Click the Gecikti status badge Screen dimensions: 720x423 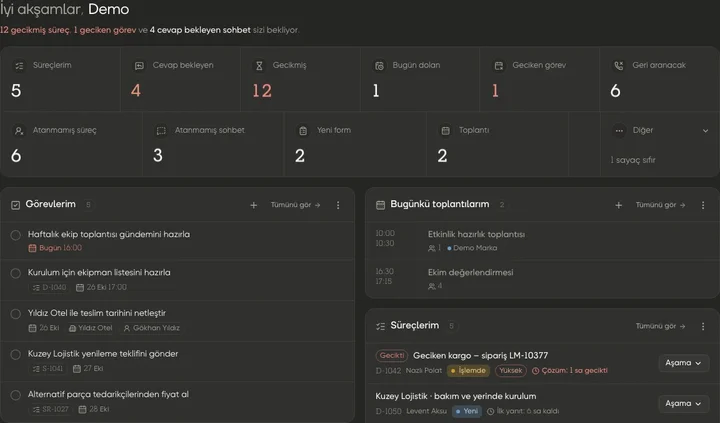point(392,355)
